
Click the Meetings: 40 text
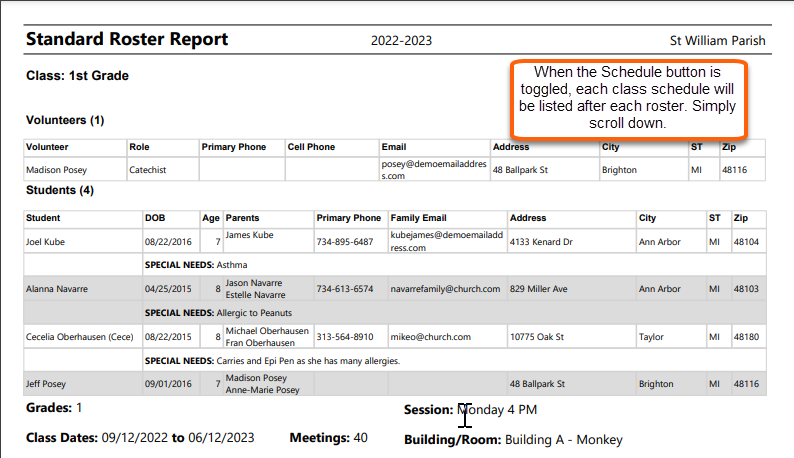(x=328, y=438)
